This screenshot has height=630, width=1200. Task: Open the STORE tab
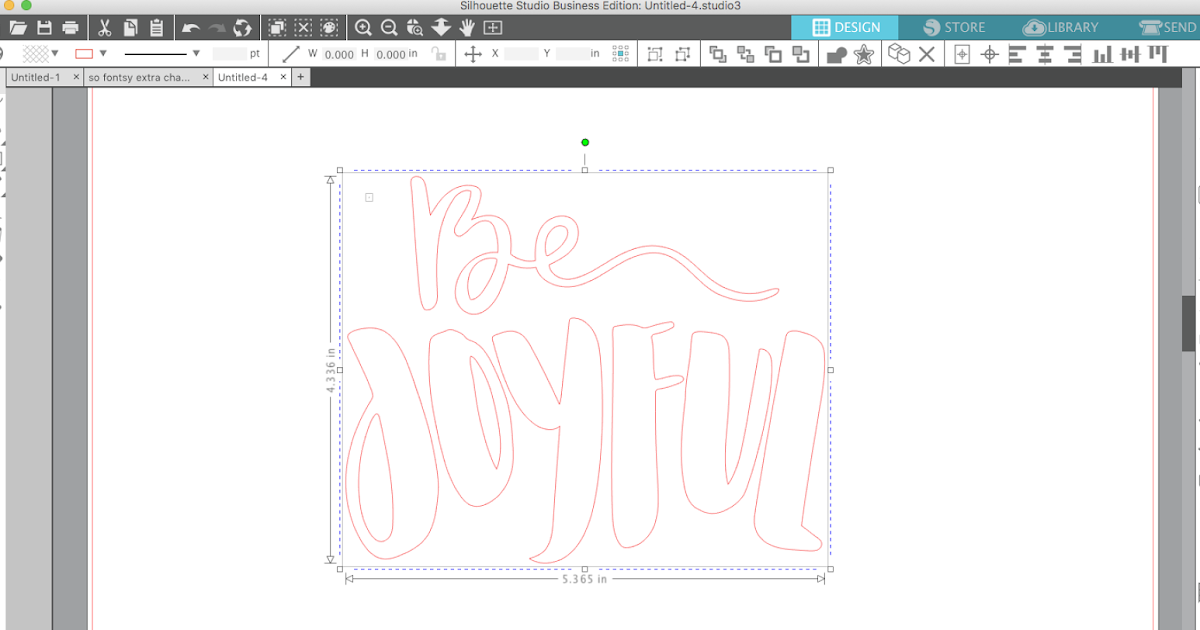tap(954, 28)
